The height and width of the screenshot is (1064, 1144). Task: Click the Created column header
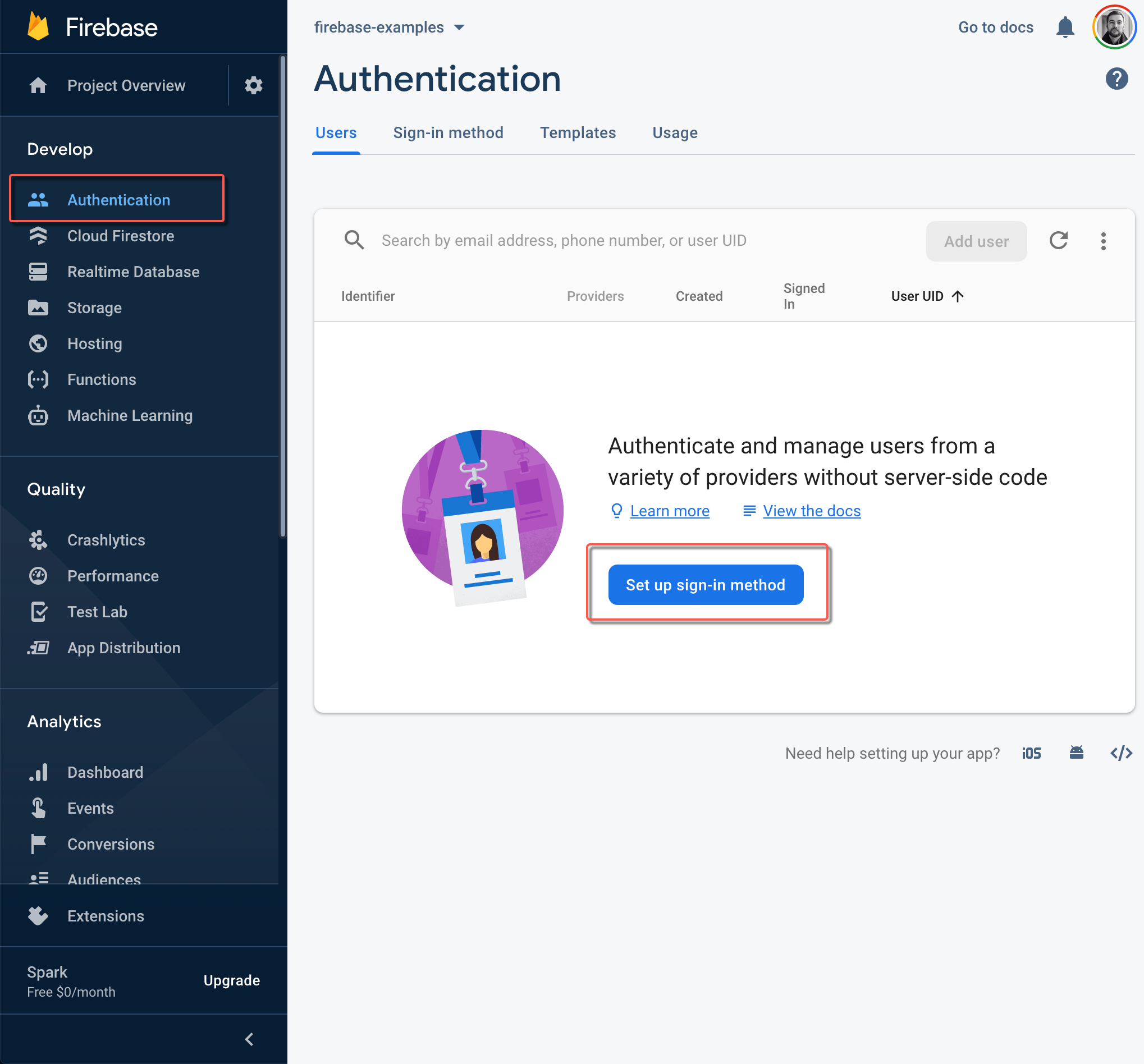[x=699, y=296]
